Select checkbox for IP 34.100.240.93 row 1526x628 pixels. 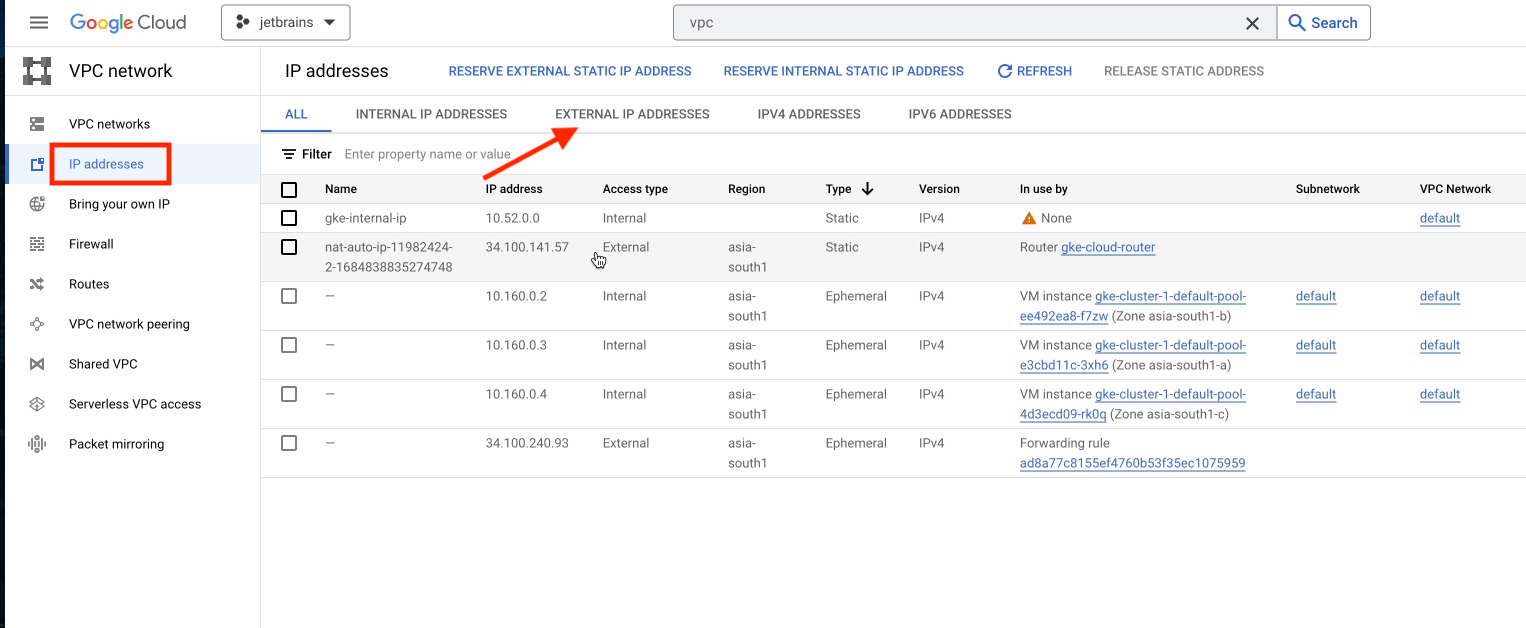tap(289, 443)
